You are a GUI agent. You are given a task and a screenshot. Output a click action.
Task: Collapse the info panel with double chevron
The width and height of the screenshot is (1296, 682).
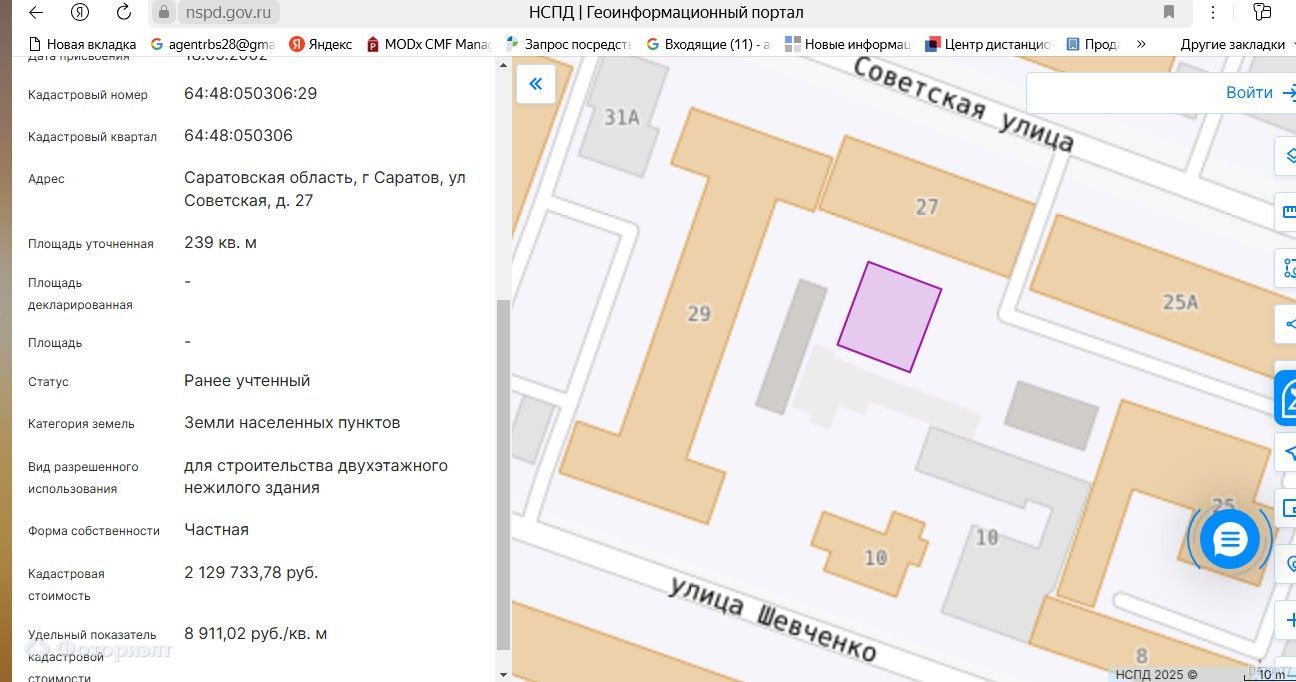(535, 84)
